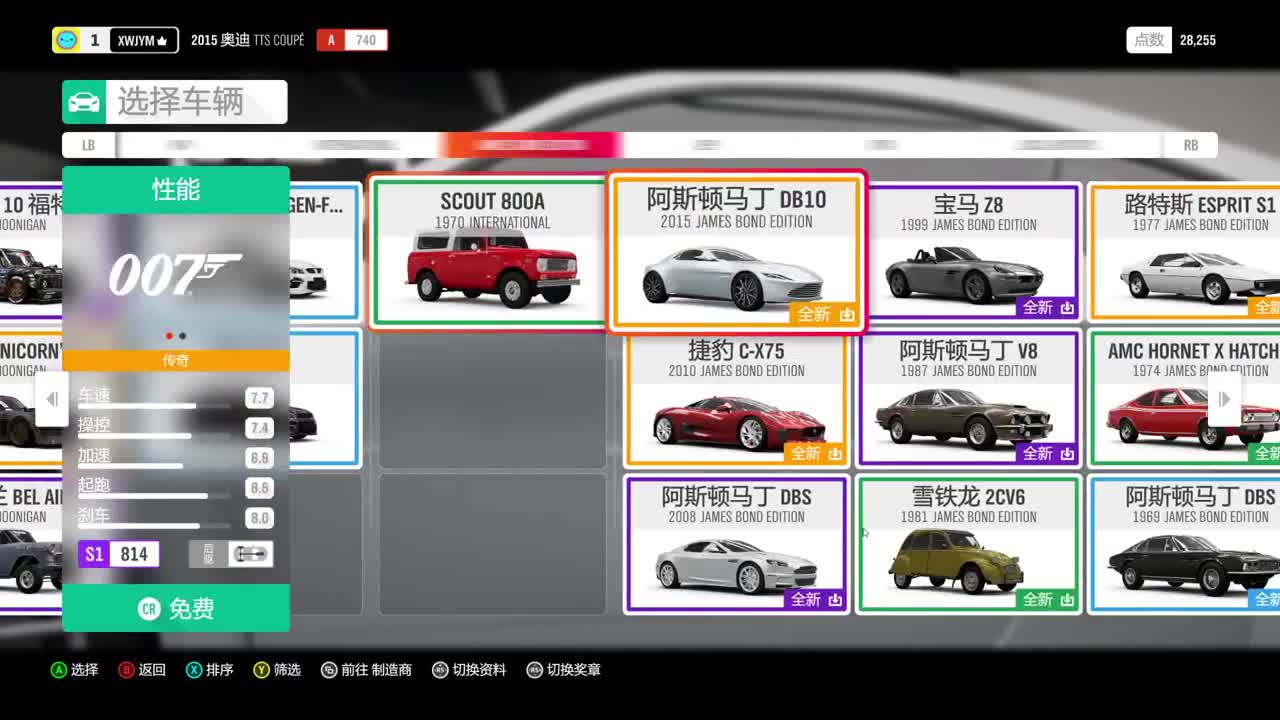Click the 2015 奥迪 TTS COUPÉ car name

click(x=248, y=40)
